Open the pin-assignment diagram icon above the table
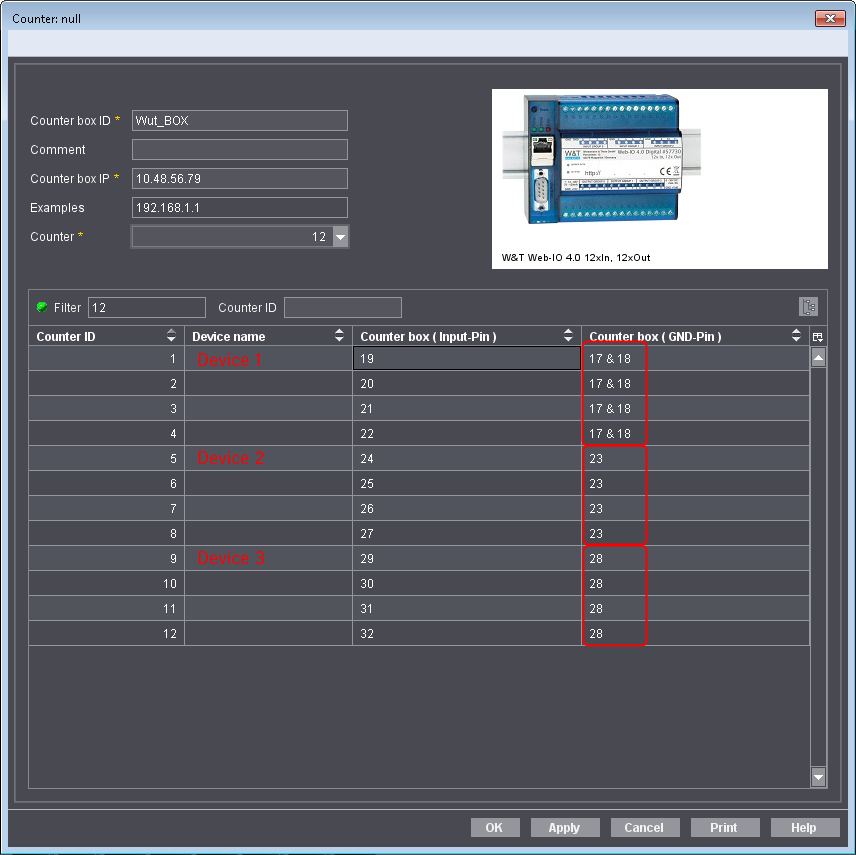856x855 pixels. point(808,306)
